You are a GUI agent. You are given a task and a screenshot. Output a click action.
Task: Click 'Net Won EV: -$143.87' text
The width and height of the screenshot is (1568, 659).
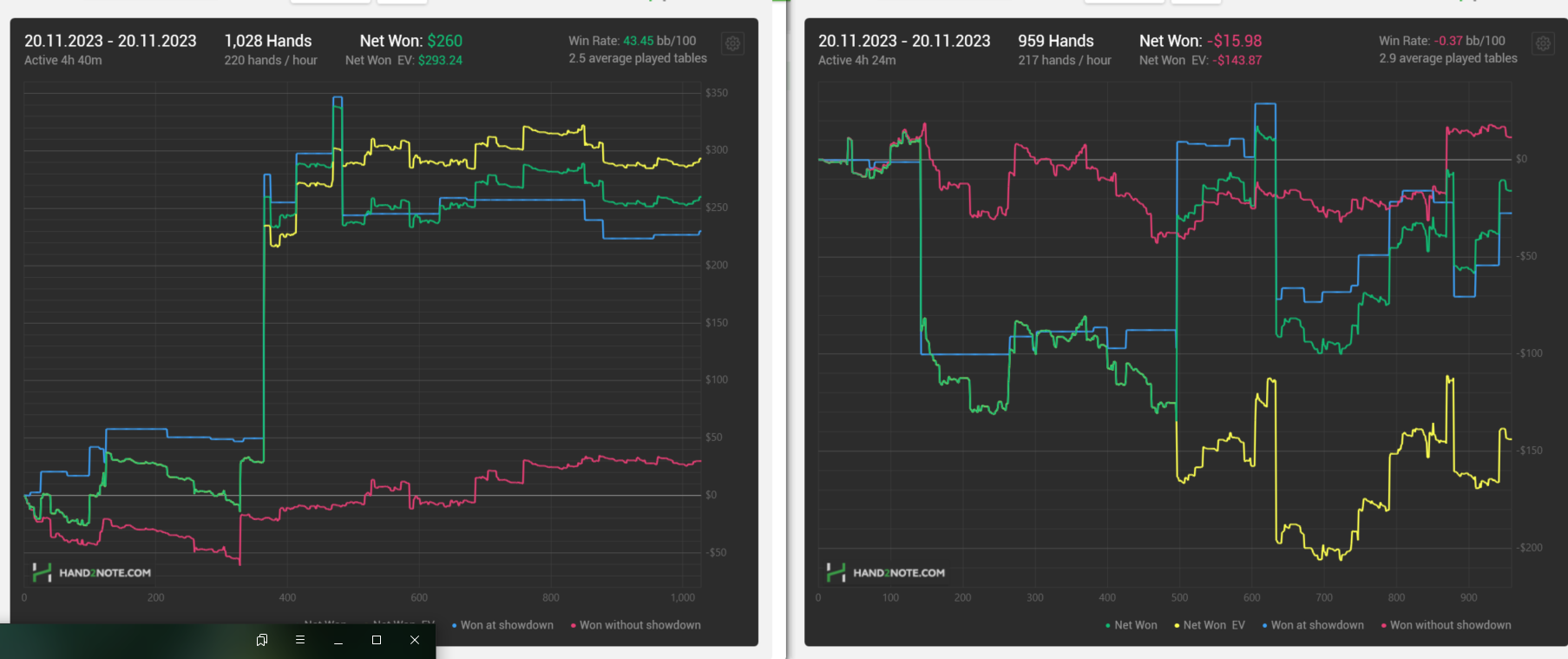(x=1201, y=60)
